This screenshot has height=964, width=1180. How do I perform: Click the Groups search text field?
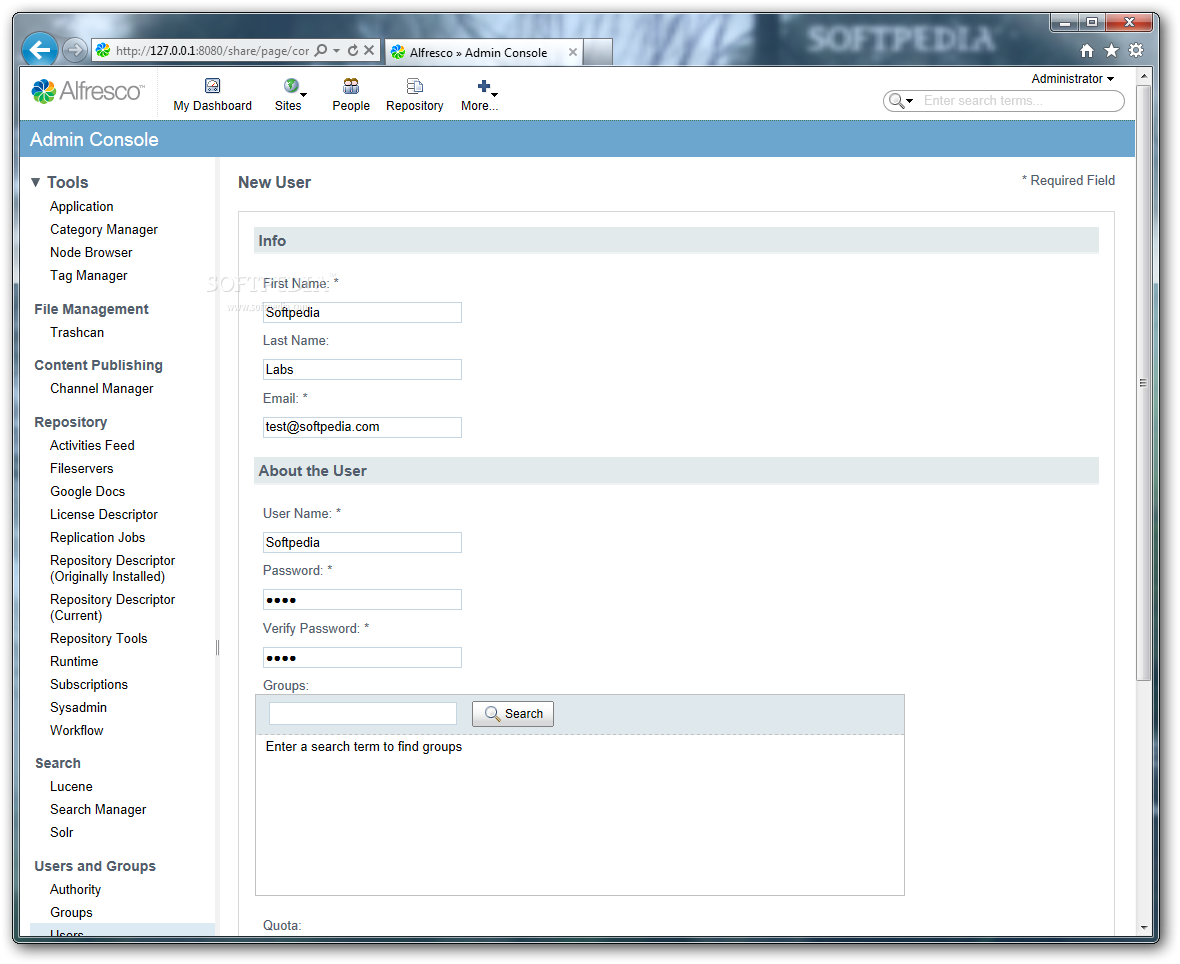click(363, 713)
